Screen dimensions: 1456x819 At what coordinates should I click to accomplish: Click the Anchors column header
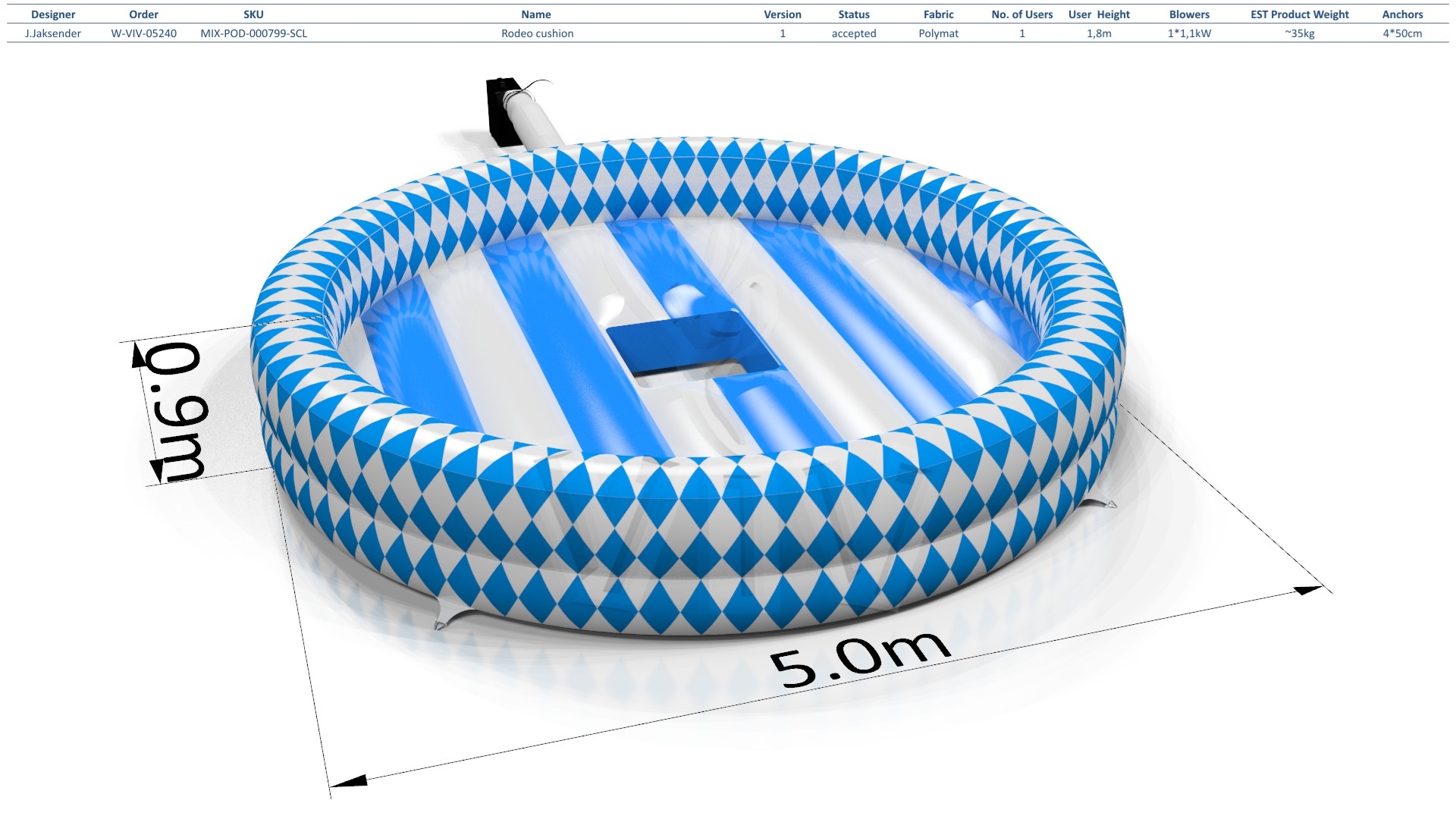pos(1402,14)
